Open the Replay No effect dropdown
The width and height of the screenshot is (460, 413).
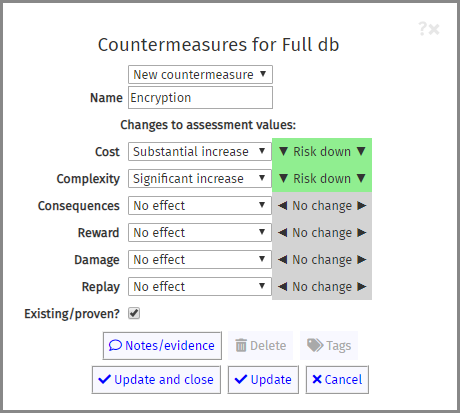200,286
